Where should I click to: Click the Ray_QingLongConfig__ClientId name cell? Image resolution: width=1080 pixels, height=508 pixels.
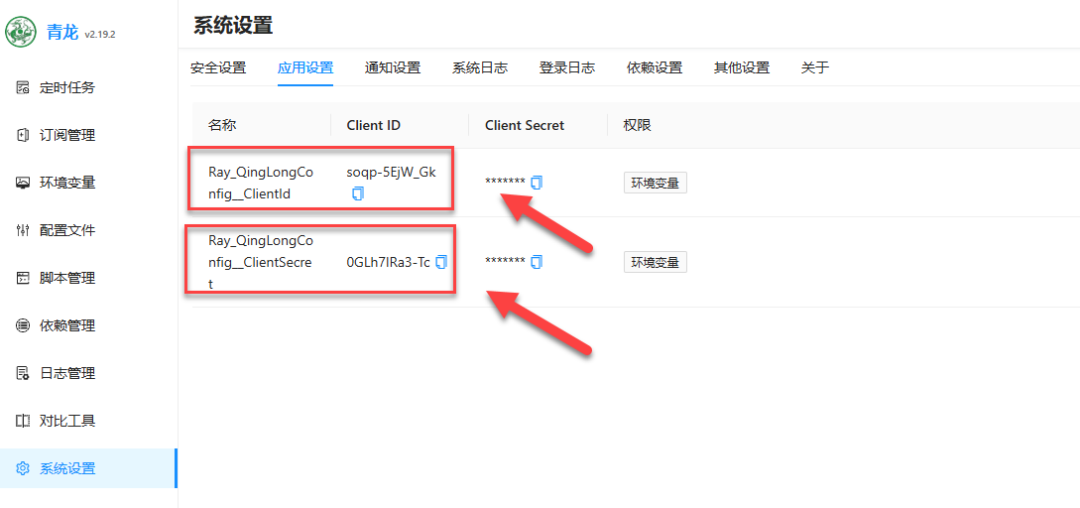261,183
